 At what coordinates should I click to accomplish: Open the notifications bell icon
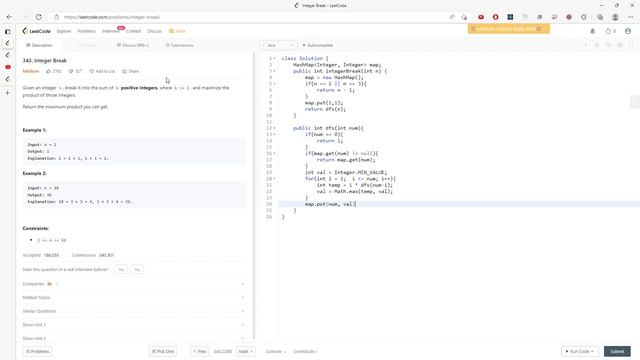tap(593, 31)
